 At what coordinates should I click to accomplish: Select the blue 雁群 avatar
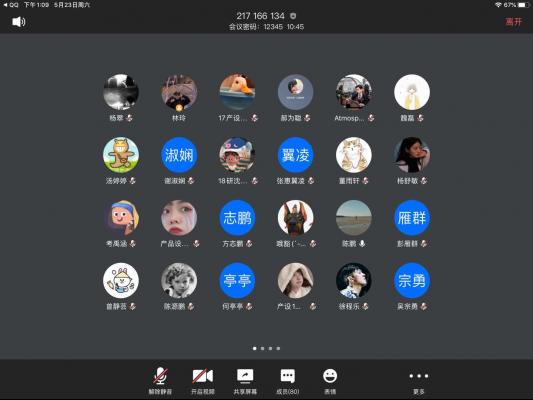pos(412,218)
